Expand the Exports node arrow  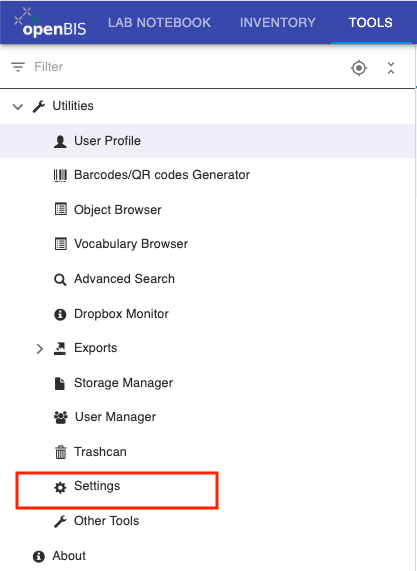click(40, 348)
